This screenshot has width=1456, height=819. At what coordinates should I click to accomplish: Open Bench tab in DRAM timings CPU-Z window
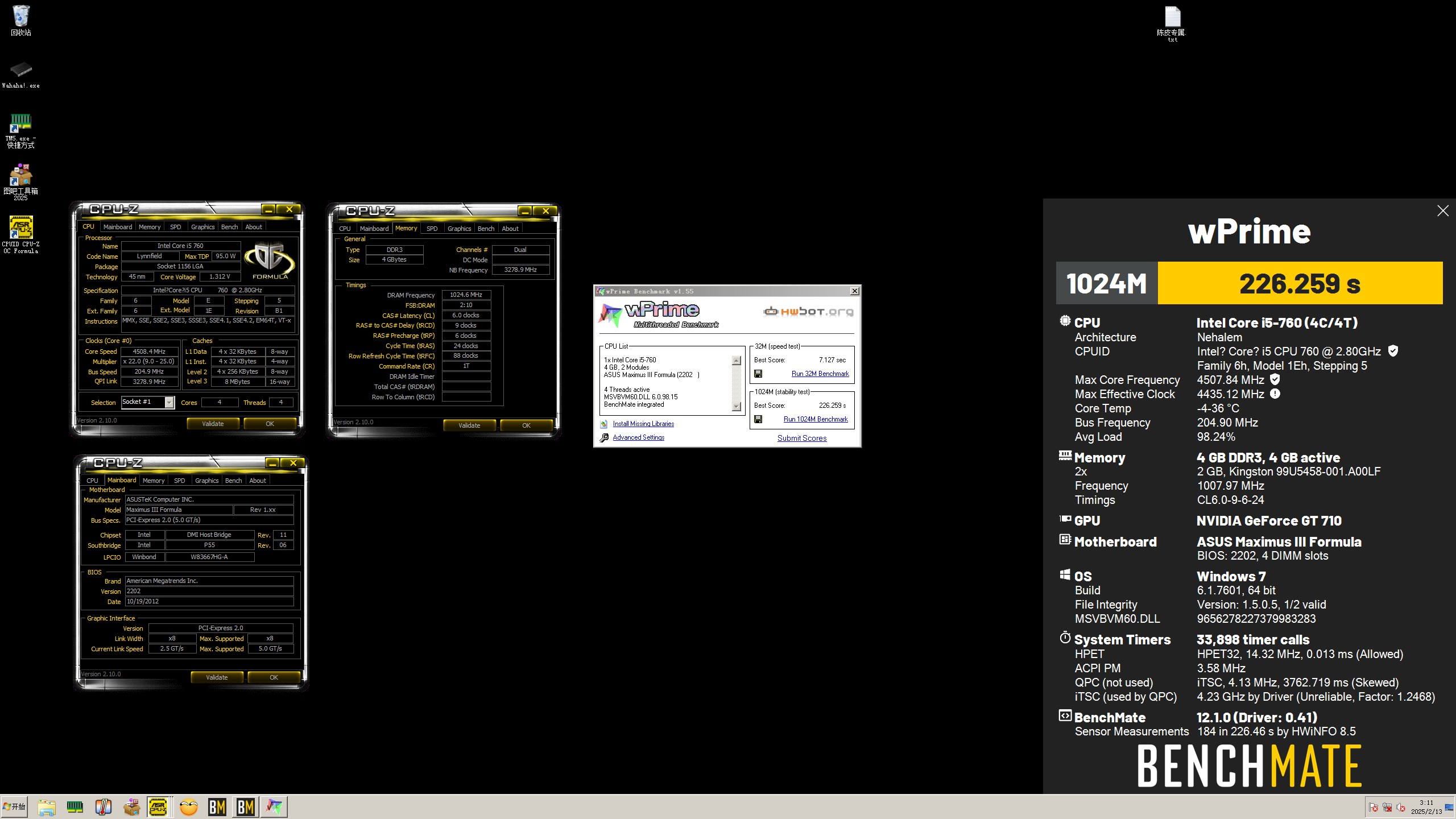pos(486,229)
